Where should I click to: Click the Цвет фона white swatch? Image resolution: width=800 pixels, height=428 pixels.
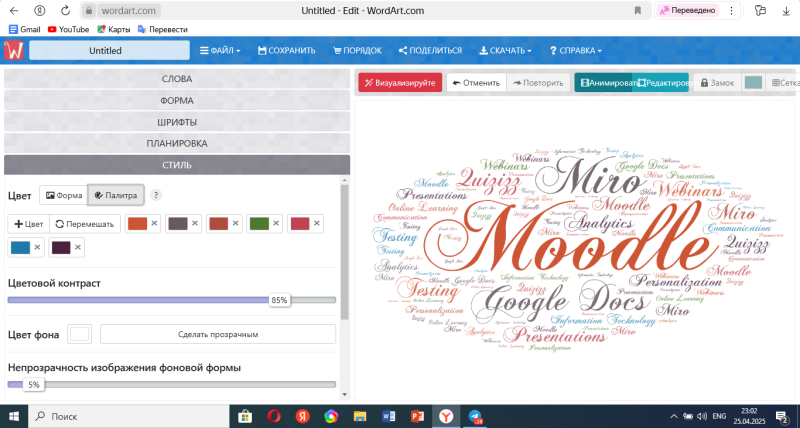(80, 334)
